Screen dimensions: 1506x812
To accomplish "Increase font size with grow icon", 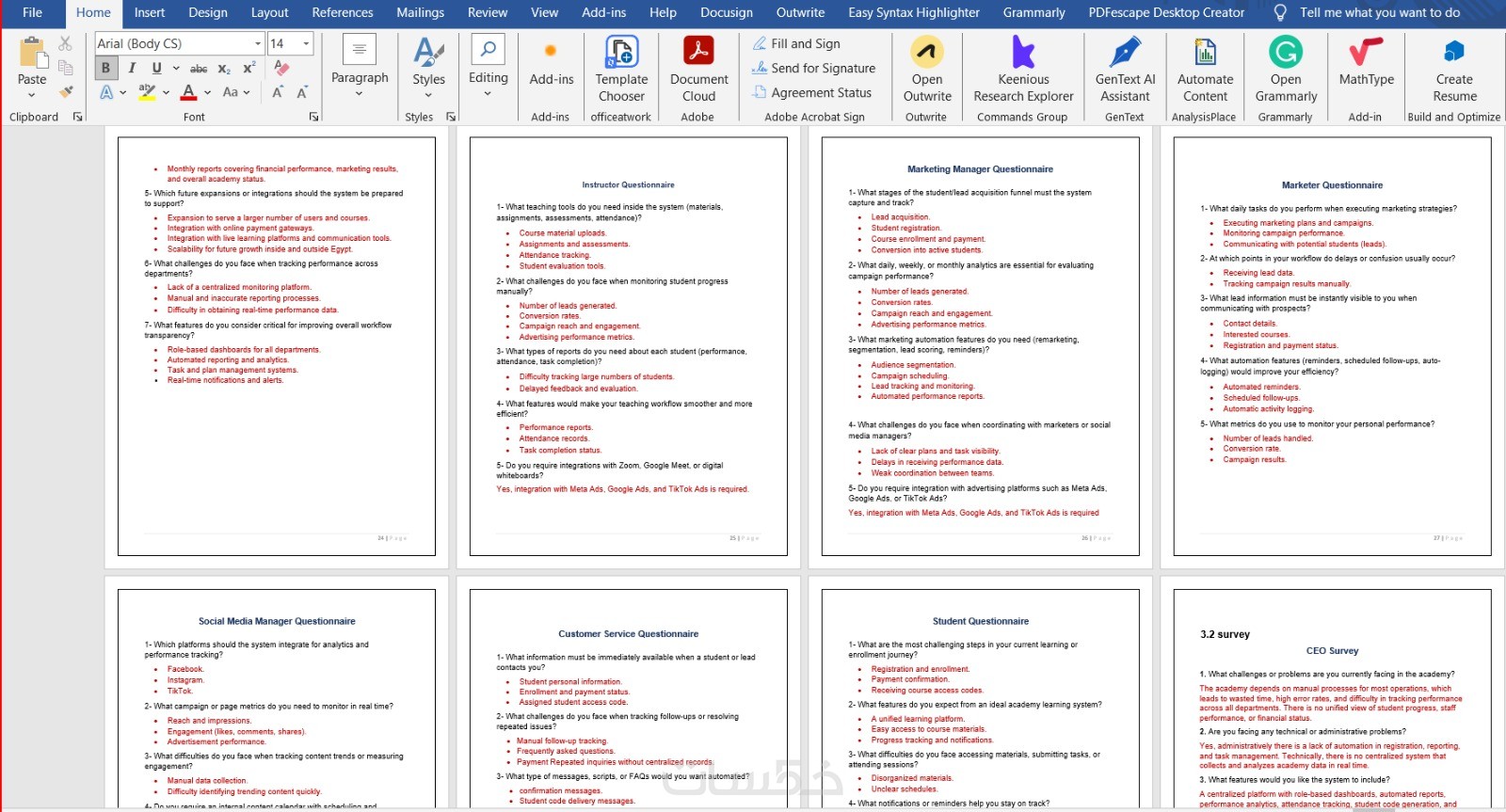I will point(278,92).
